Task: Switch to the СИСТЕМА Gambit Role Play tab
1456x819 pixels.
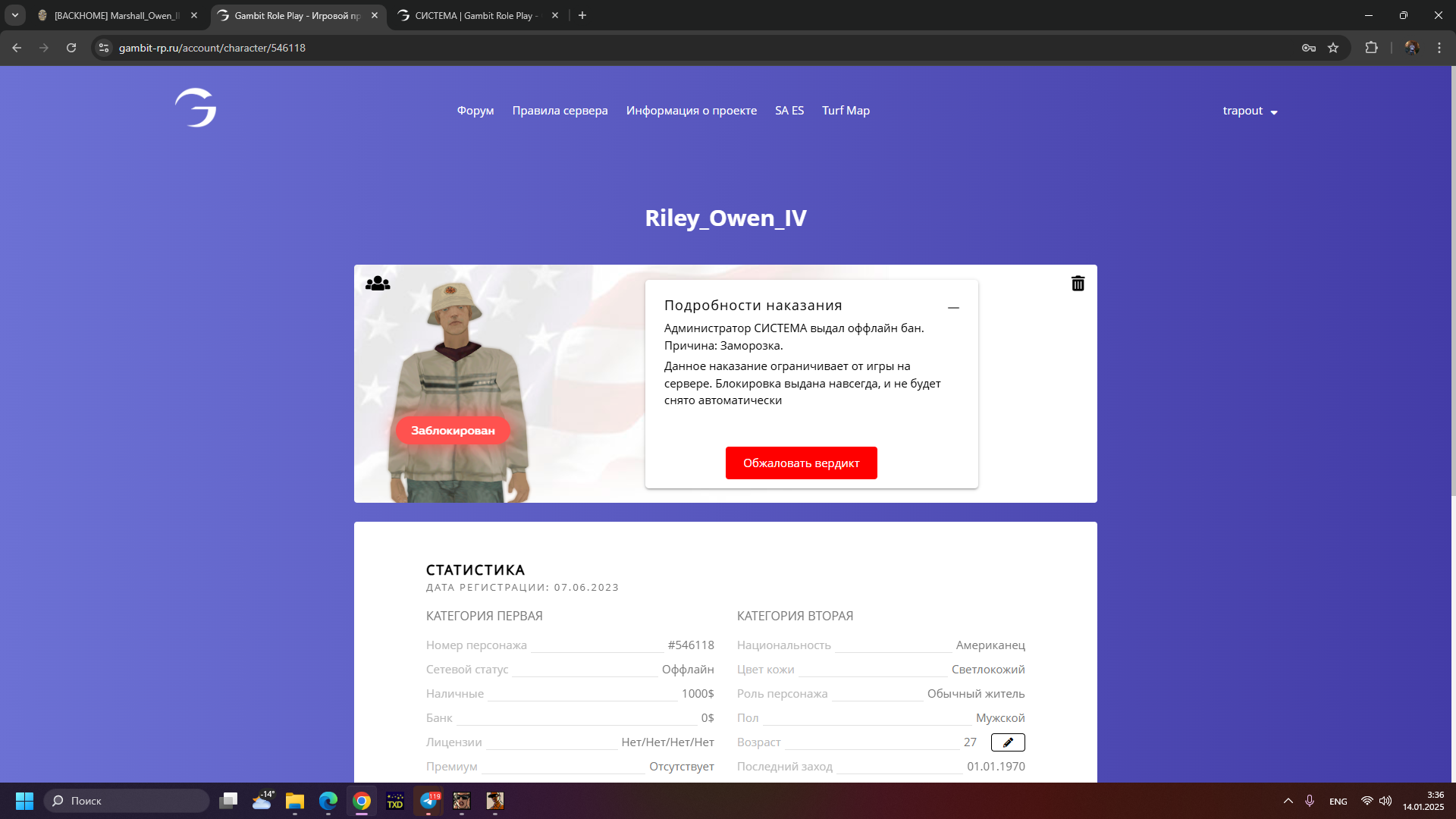Action: point(474,15)
